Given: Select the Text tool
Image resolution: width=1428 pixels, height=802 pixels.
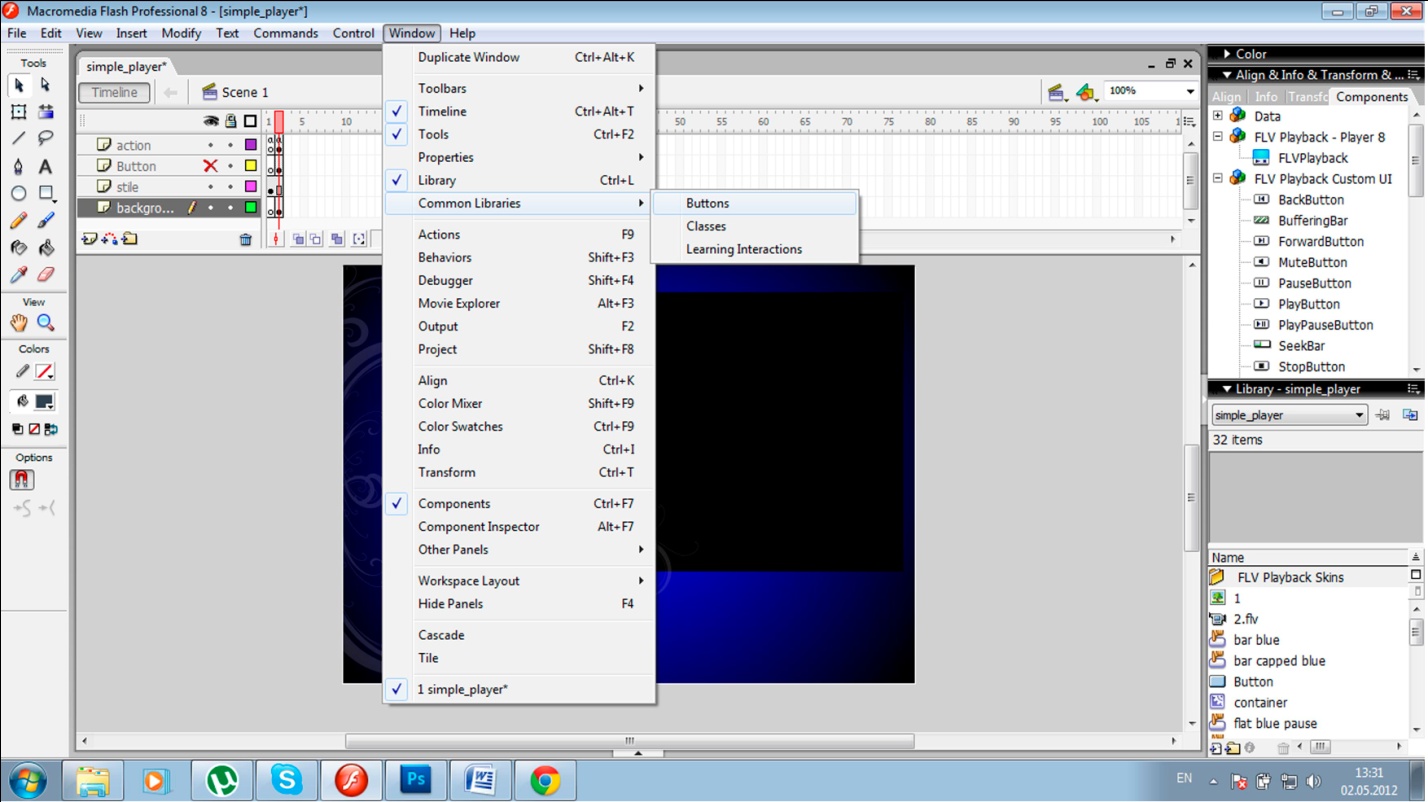Looking at the screenshot, I should tap(45, 166).
